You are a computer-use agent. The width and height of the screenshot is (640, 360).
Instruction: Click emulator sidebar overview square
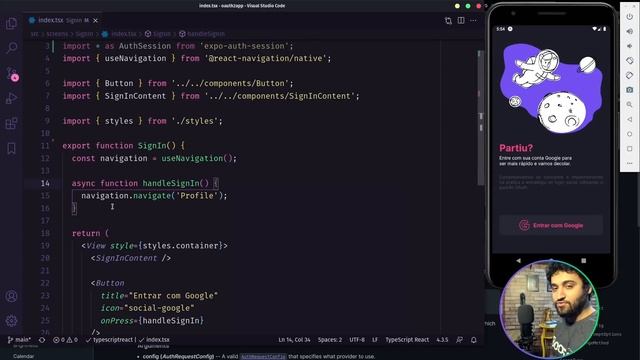pos(629,149)
